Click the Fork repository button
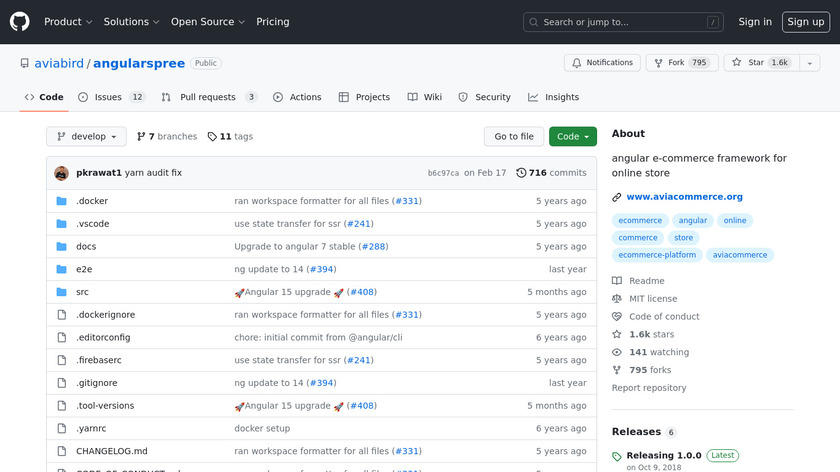The width and height of the screenshot is (840, 472). pos(679,63)
